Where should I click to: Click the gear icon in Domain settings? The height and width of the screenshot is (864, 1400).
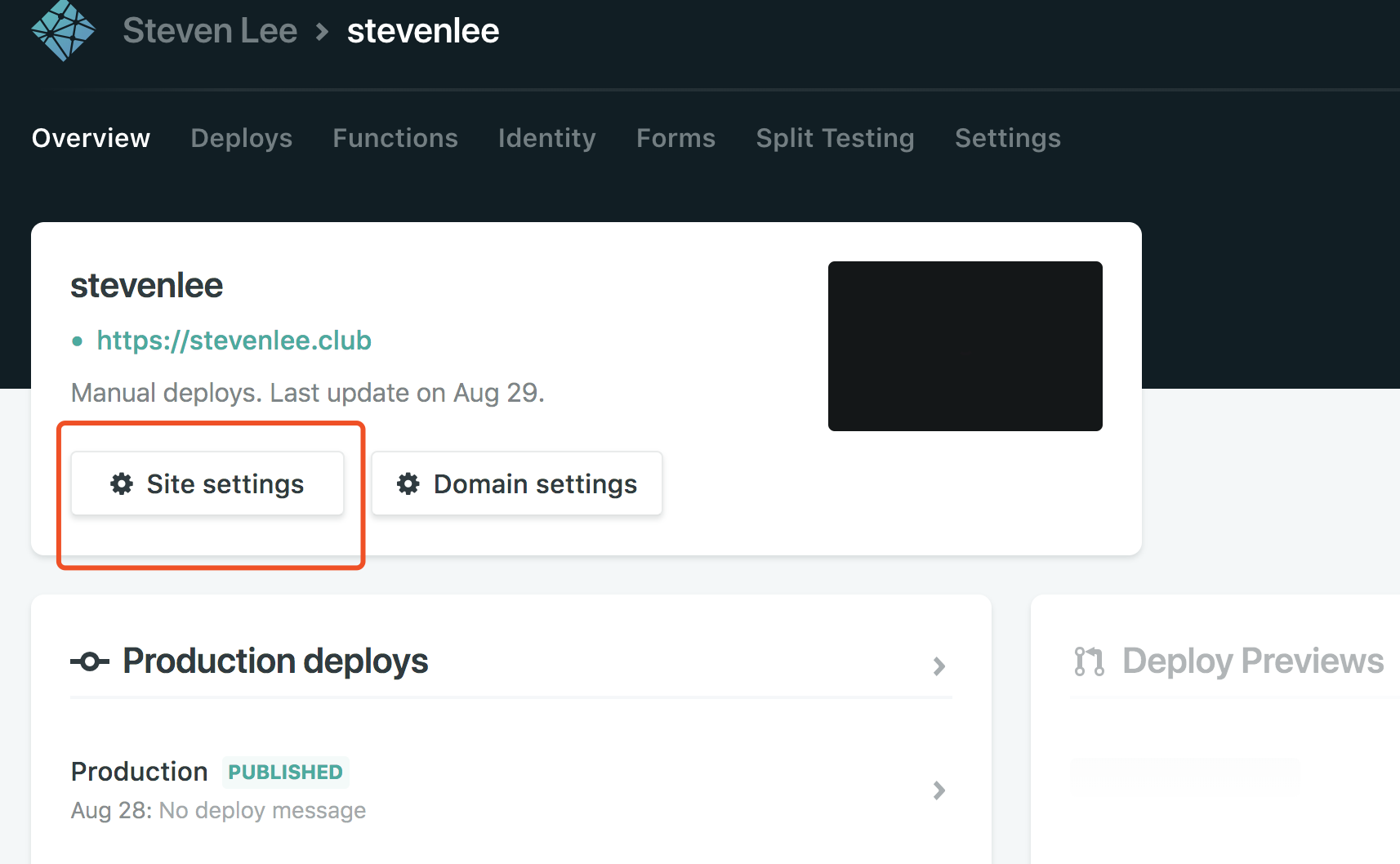coord(408,483)
